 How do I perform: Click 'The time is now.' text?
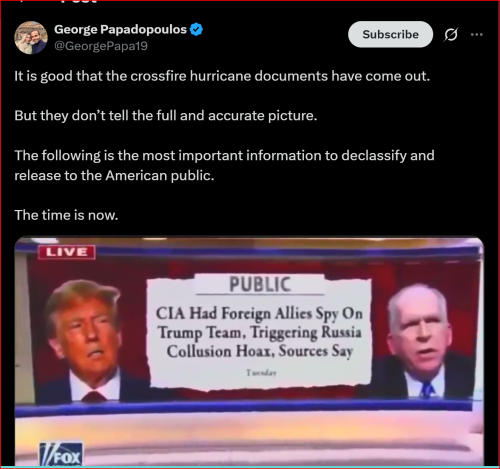point(66,215)
